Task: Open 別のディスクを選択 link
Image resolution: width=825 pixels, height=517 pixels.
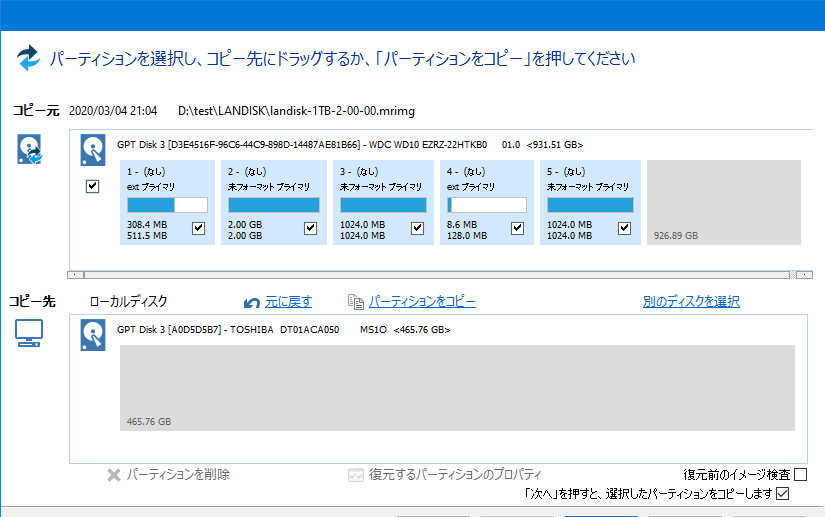Action: (690, 302)
